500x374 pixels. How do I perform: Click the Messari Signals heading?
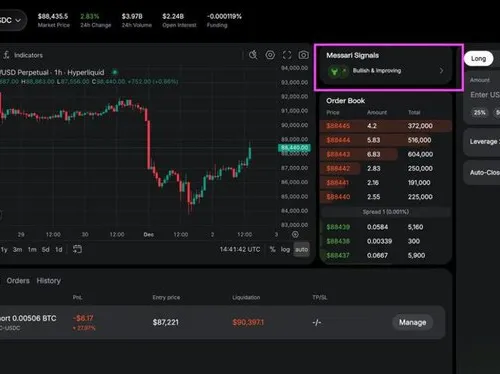point(352,55)
